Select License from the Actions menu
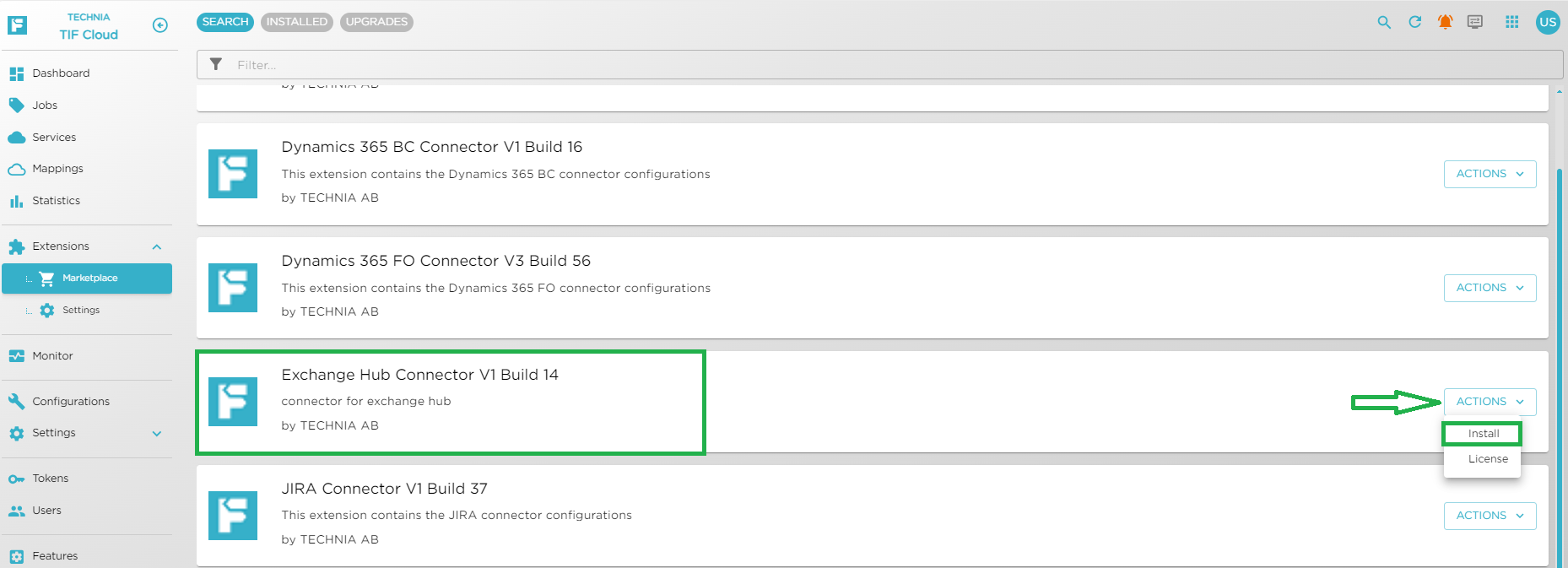This screenshot has width=1568, height=568. [1488, 459]
